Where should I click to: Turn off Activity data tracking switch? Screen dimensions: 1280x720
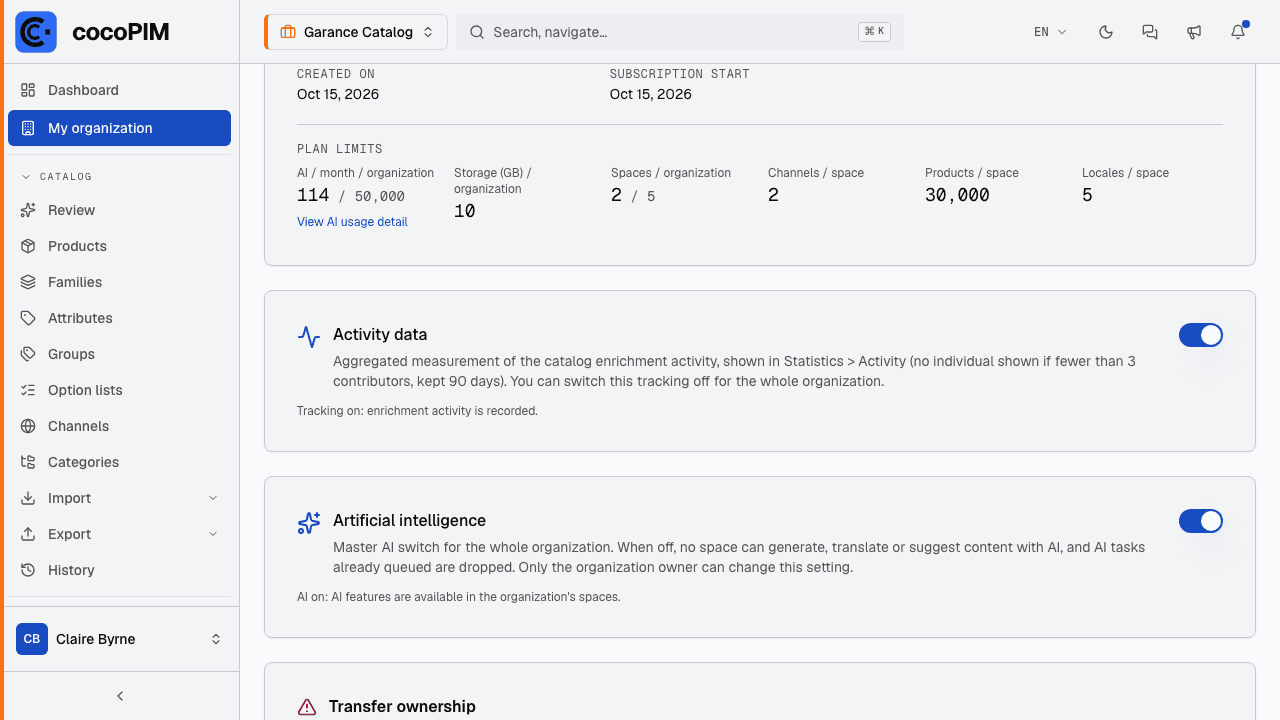coord(1201,335)
